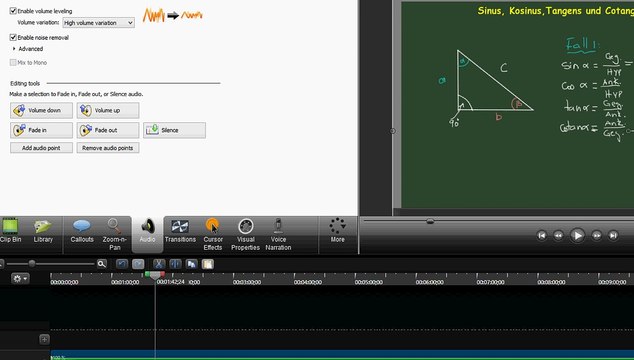Fast forward the preview playback

[x=597, y=235]
